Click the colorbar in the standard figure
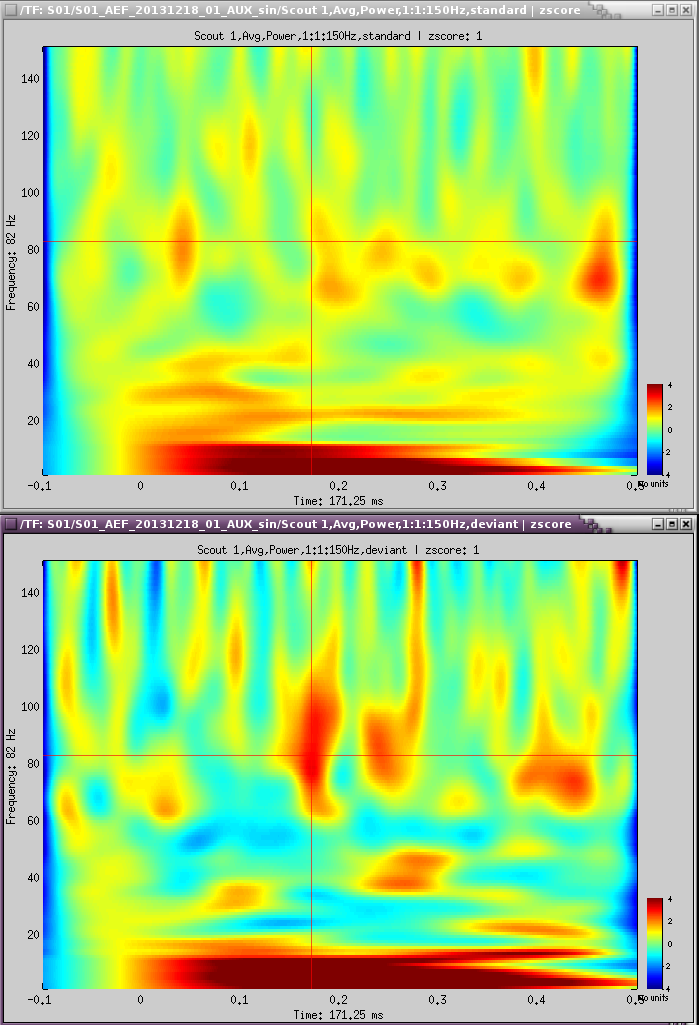699x1025 pixels. point(654,429)
